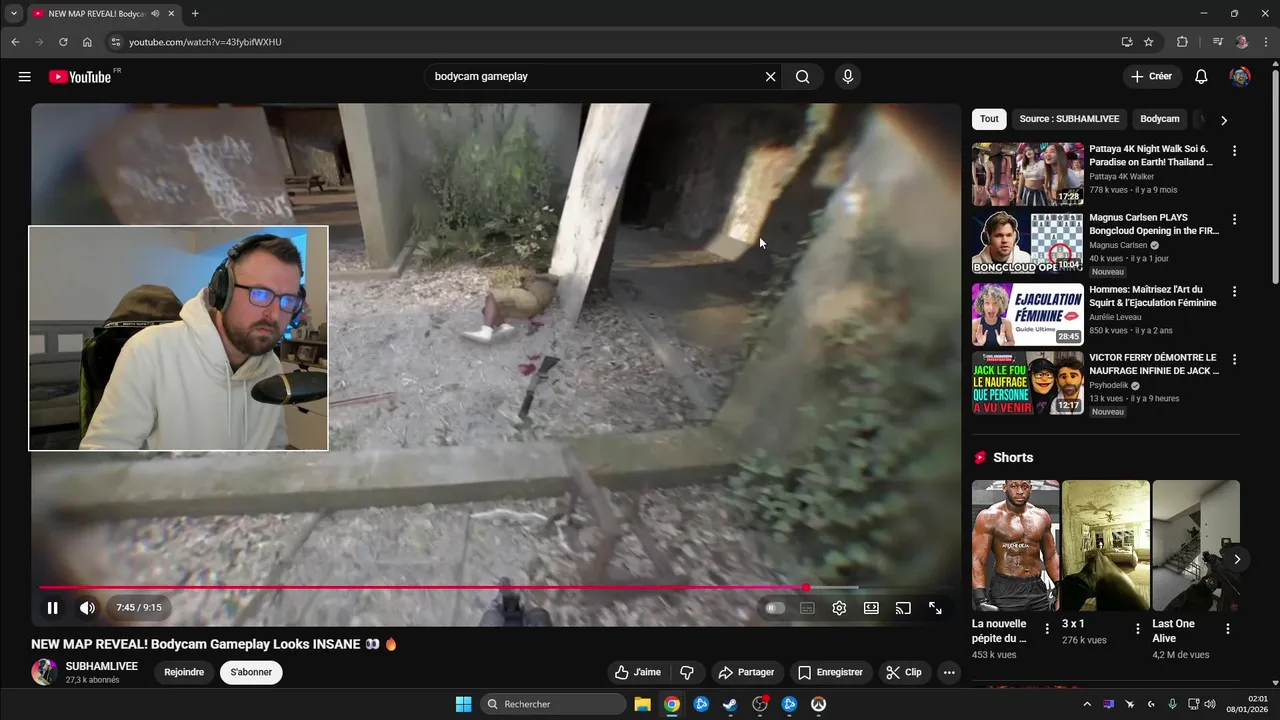Select the Tout filter chip
1280x720 pixels.
[x=989, y=119]
